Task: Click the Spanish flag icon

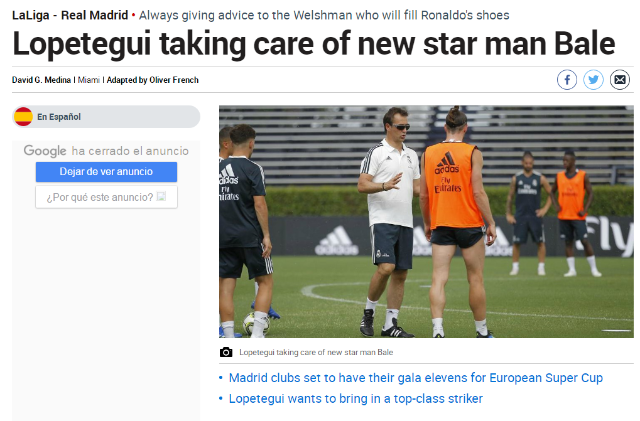Action: click(x=23, y=117)
